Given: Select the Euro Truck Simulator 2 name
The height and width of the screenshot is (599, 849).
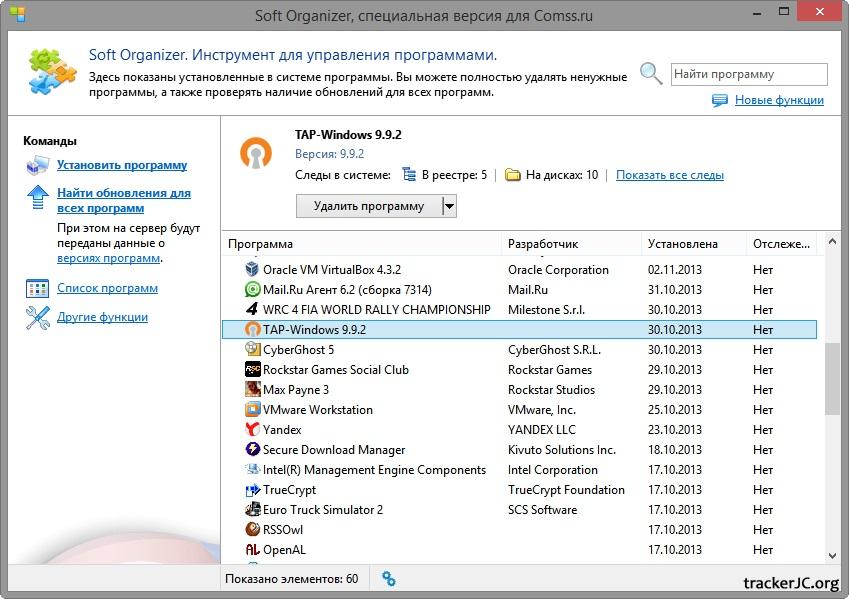Looking at the screenshot, I should coord(323,510).
